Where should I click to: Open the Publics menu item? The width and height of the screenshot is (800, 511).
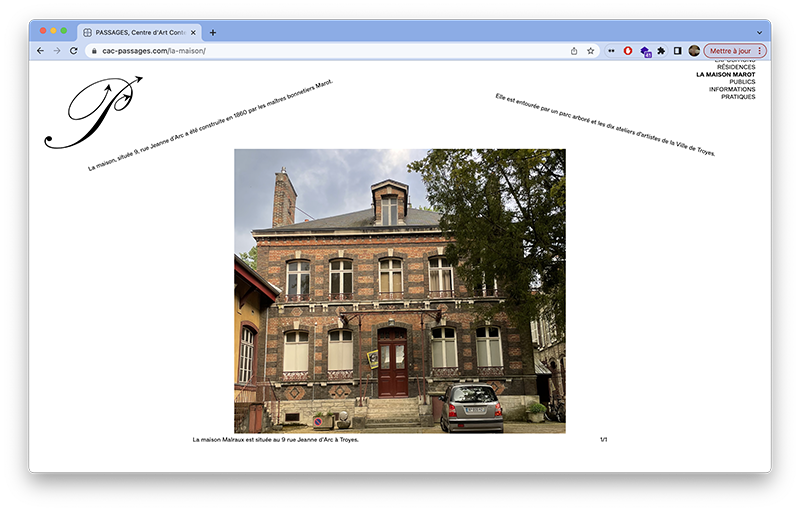point(742,82)
